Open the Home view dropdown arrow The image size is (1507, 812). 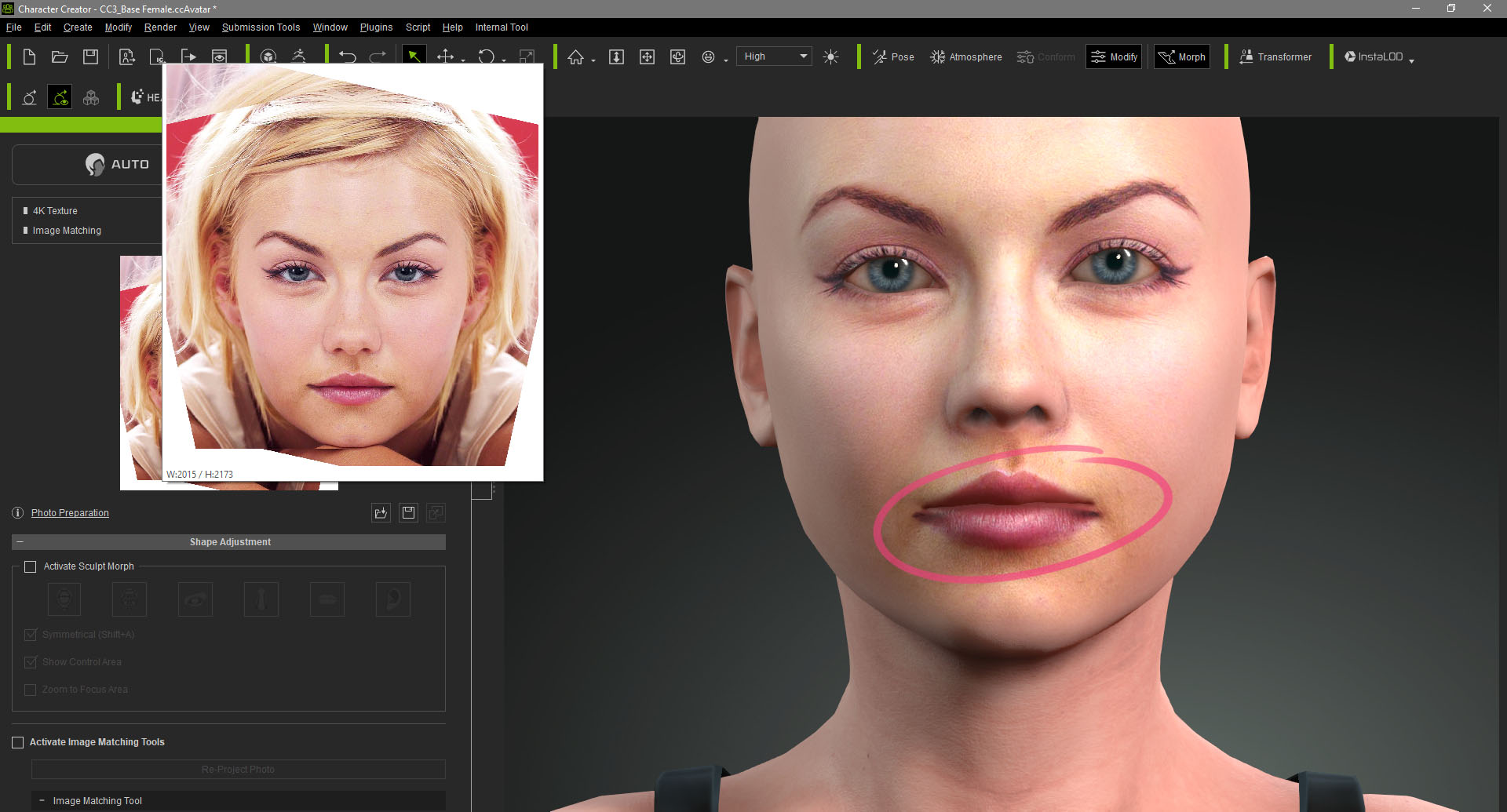(x=593, y=60)
